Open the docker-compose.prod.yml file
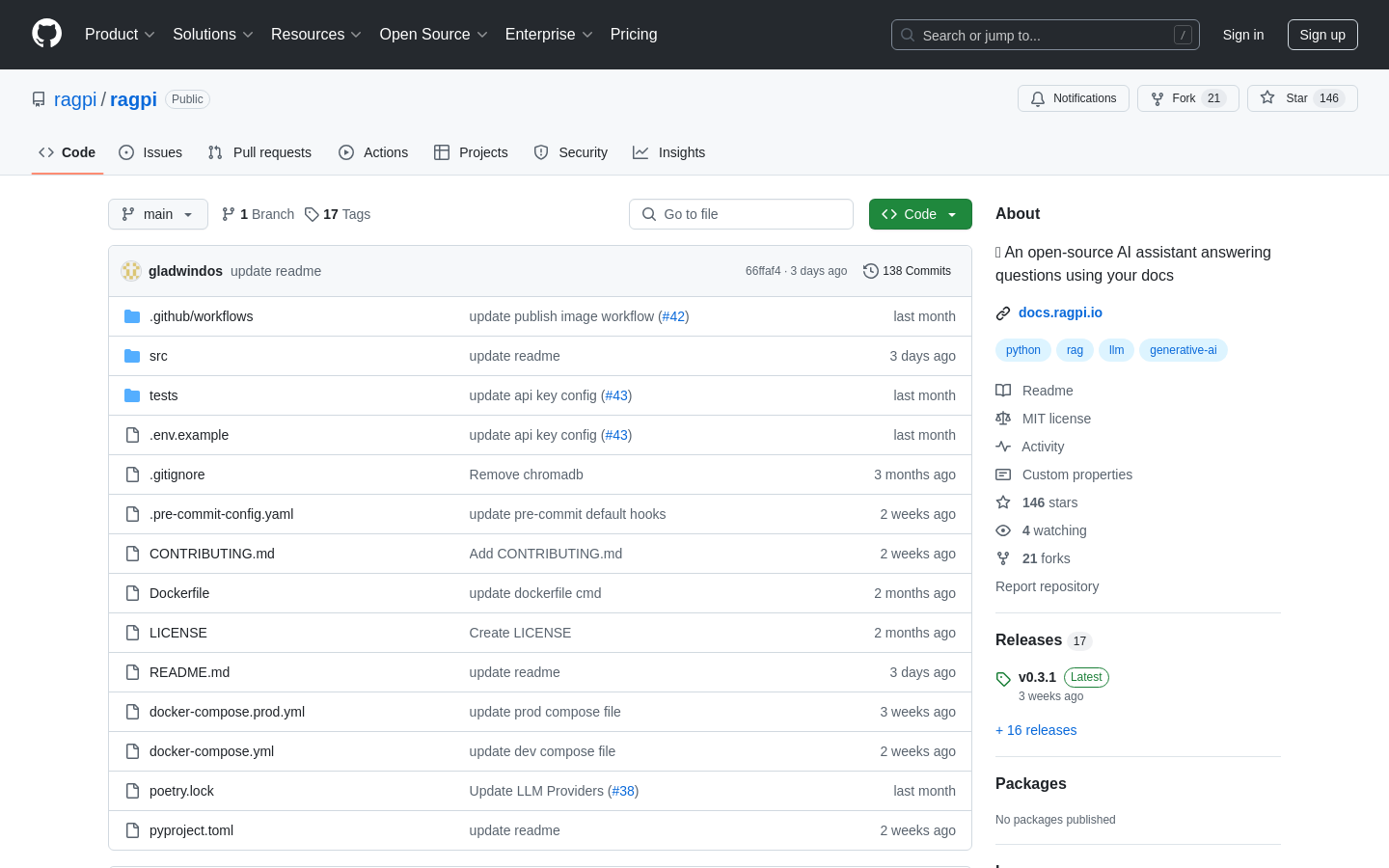This screenshot has width=1389, height=868. tap(227, 712)
